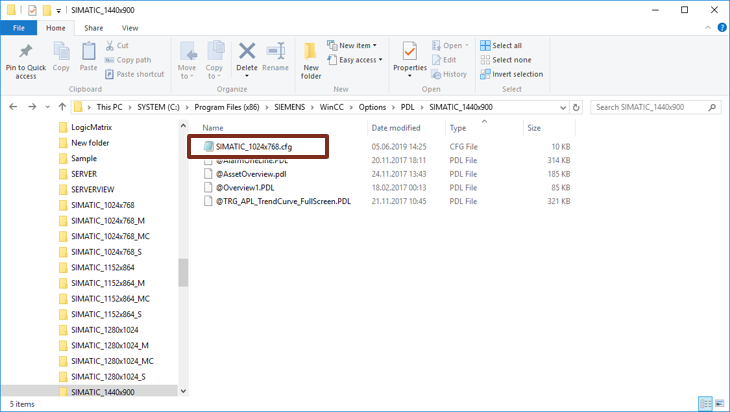Open Quick Access Toolbar customize dropdown
Viewport: 730px width, 412px height.
[x=59, y=10]
